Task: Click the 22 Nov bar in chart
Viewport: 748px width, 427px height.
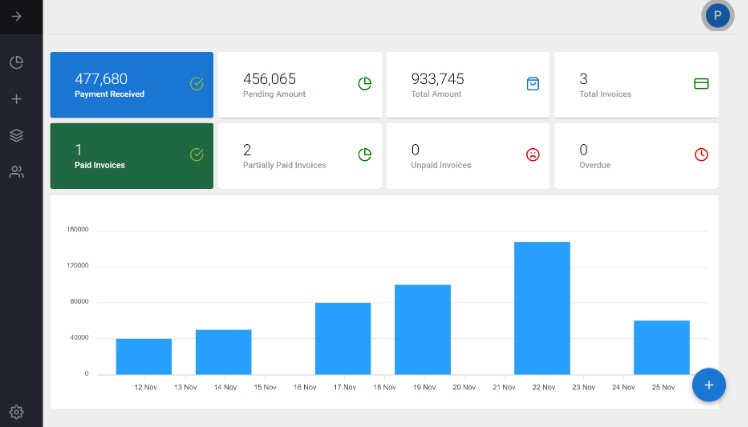Action: pos(542,308)
